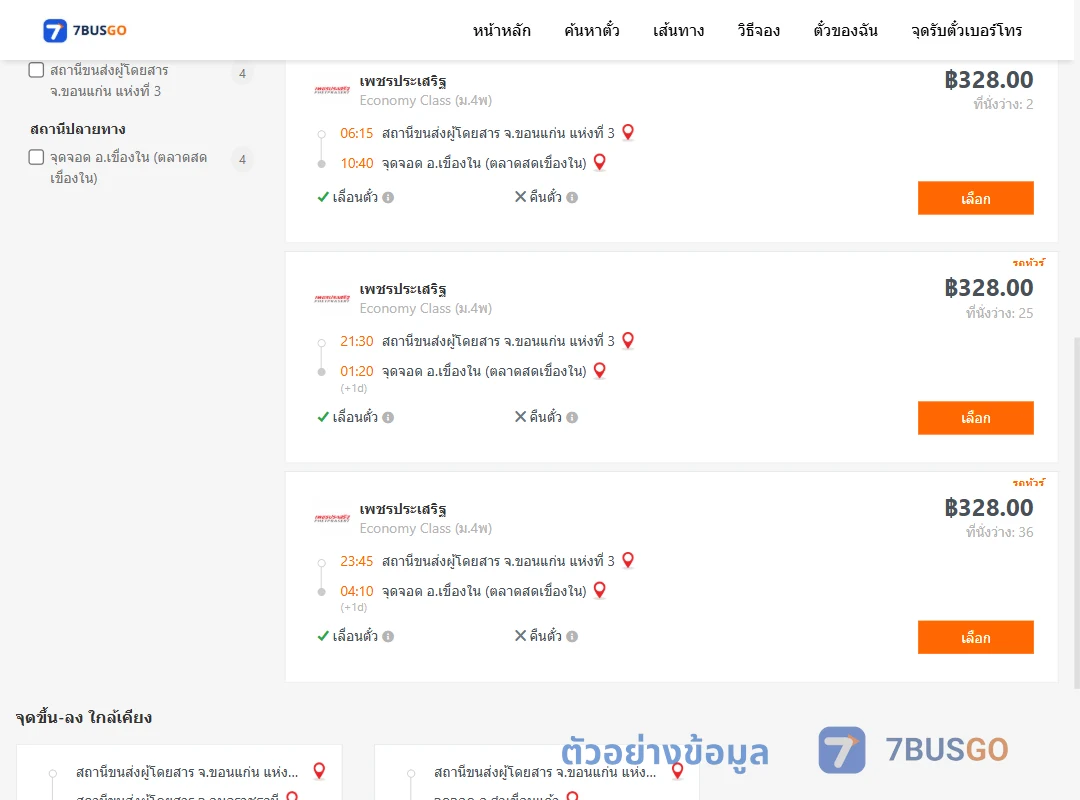Show คืนตั๋ว info icon on 23:45 trip

(572, 637)
